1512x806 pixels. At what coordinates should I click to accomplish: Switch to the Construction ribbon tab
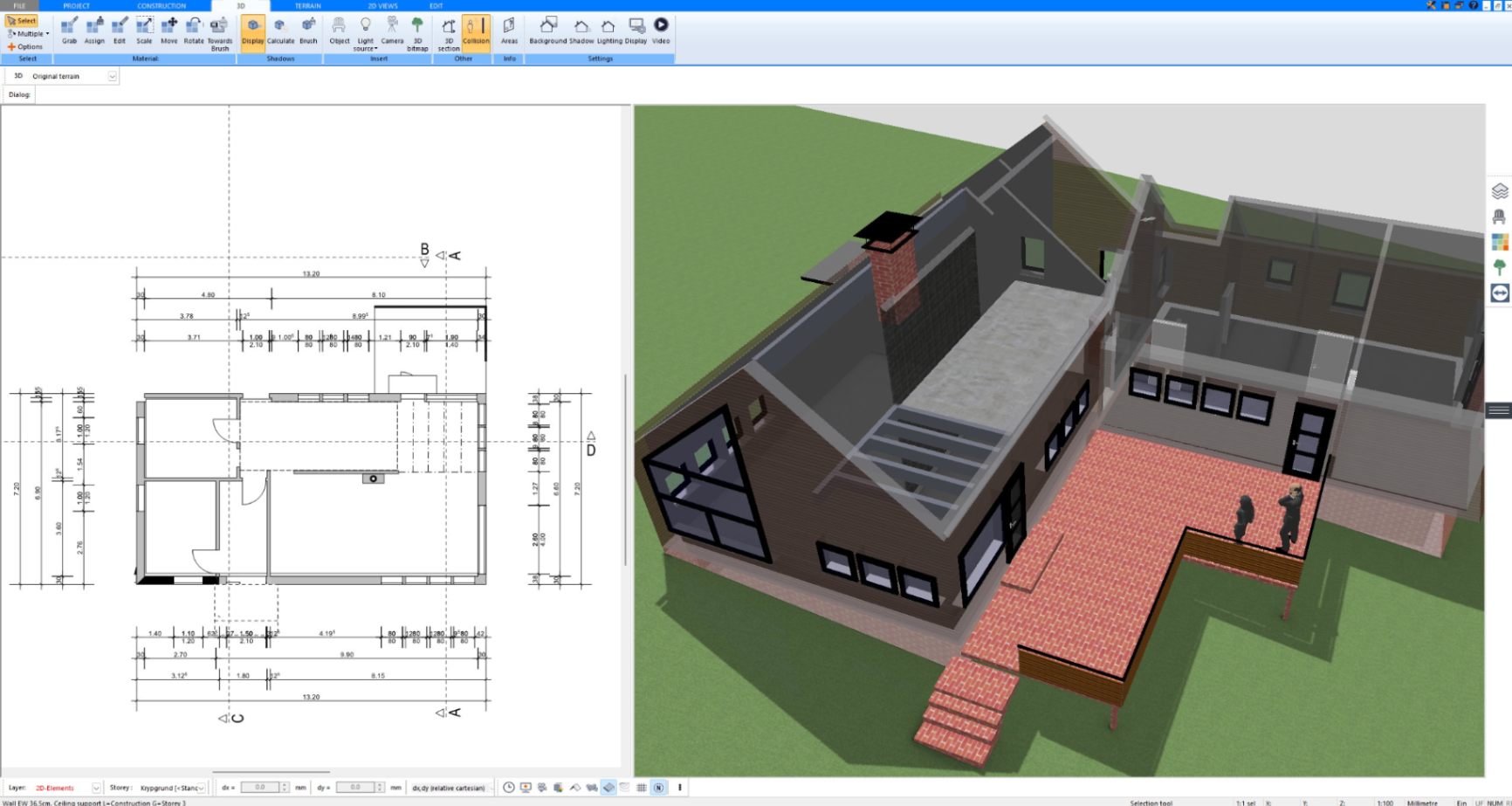coord(162,6)
